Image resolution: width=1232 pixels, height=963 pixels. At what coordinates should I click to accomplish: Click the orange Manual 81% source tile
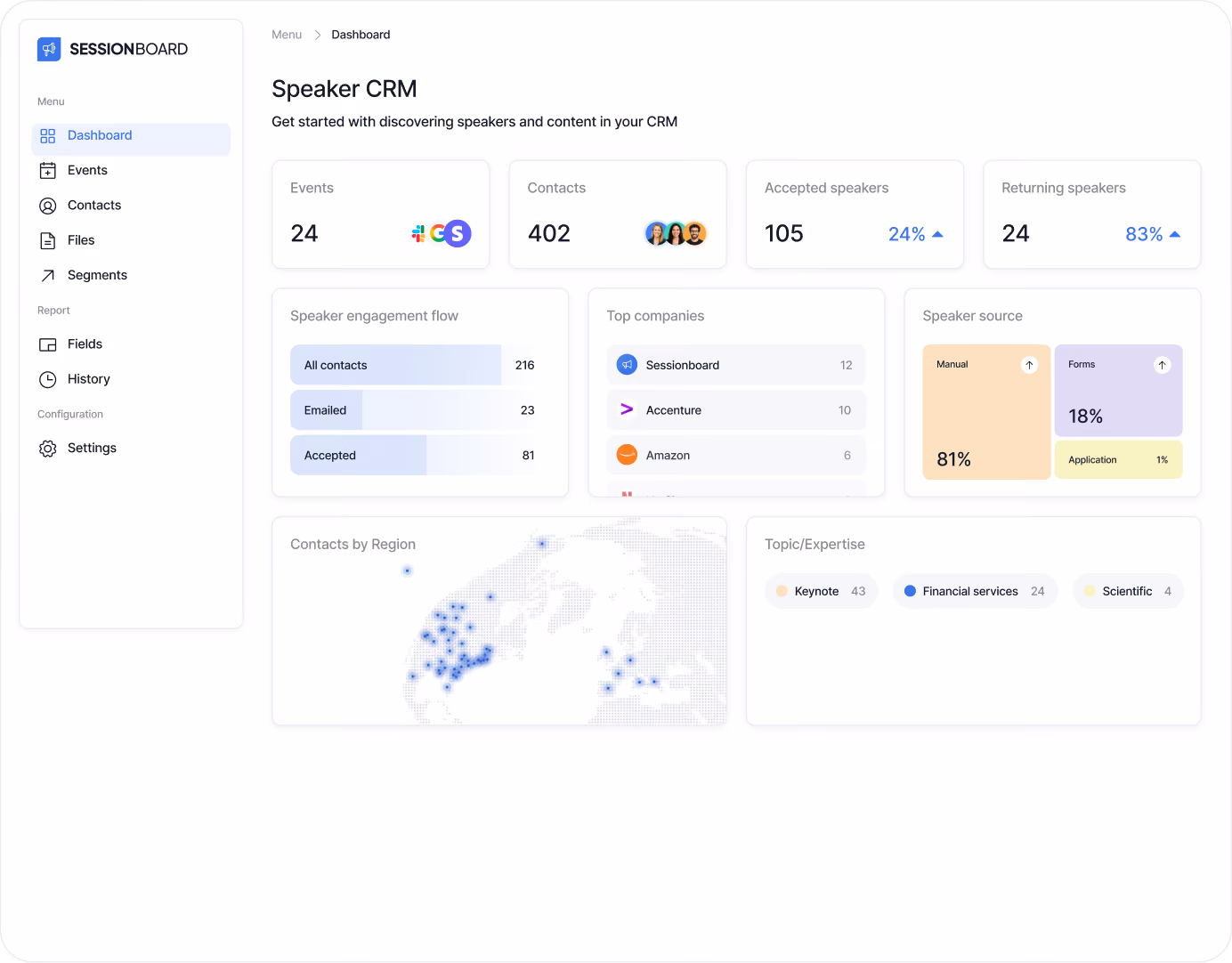(x=986, y=412)
